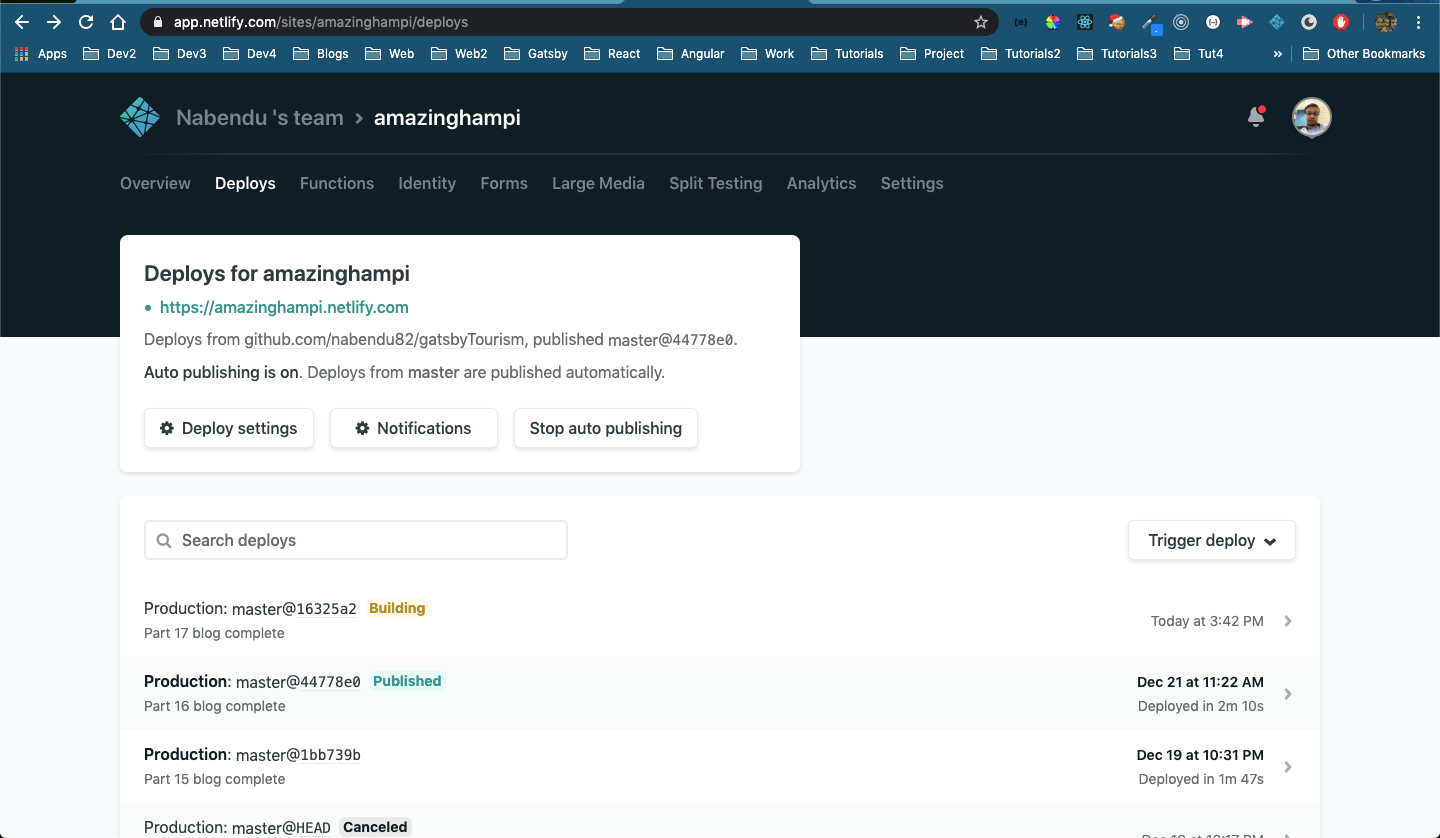
Task: Click the "Dec 21 at 11:22 AM" timestamp
Action: [1200, 682]
